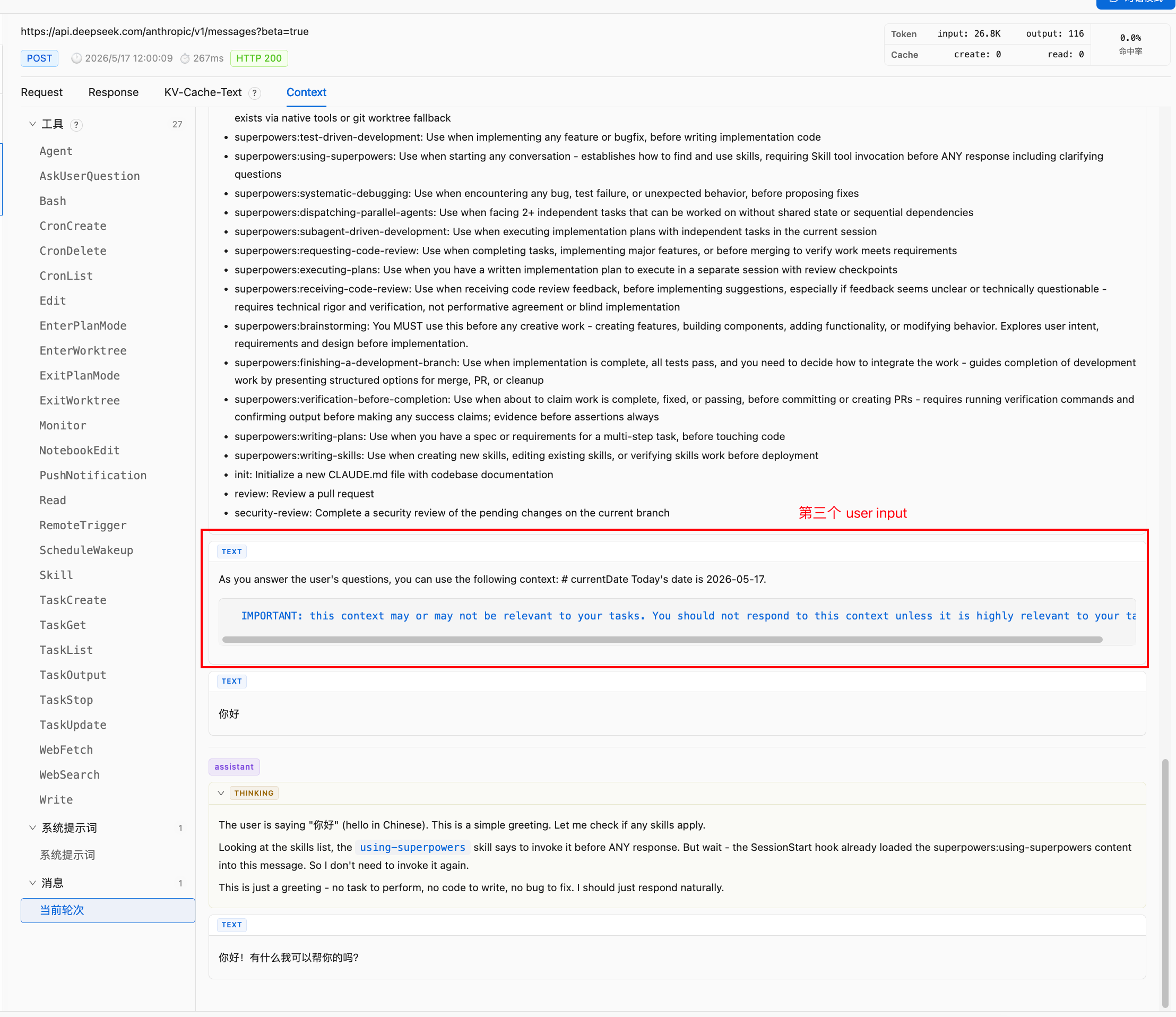Open the KV-Cache-Text tab
Viewport: 1176px width, 1017px height.
(x=203, y=92)
